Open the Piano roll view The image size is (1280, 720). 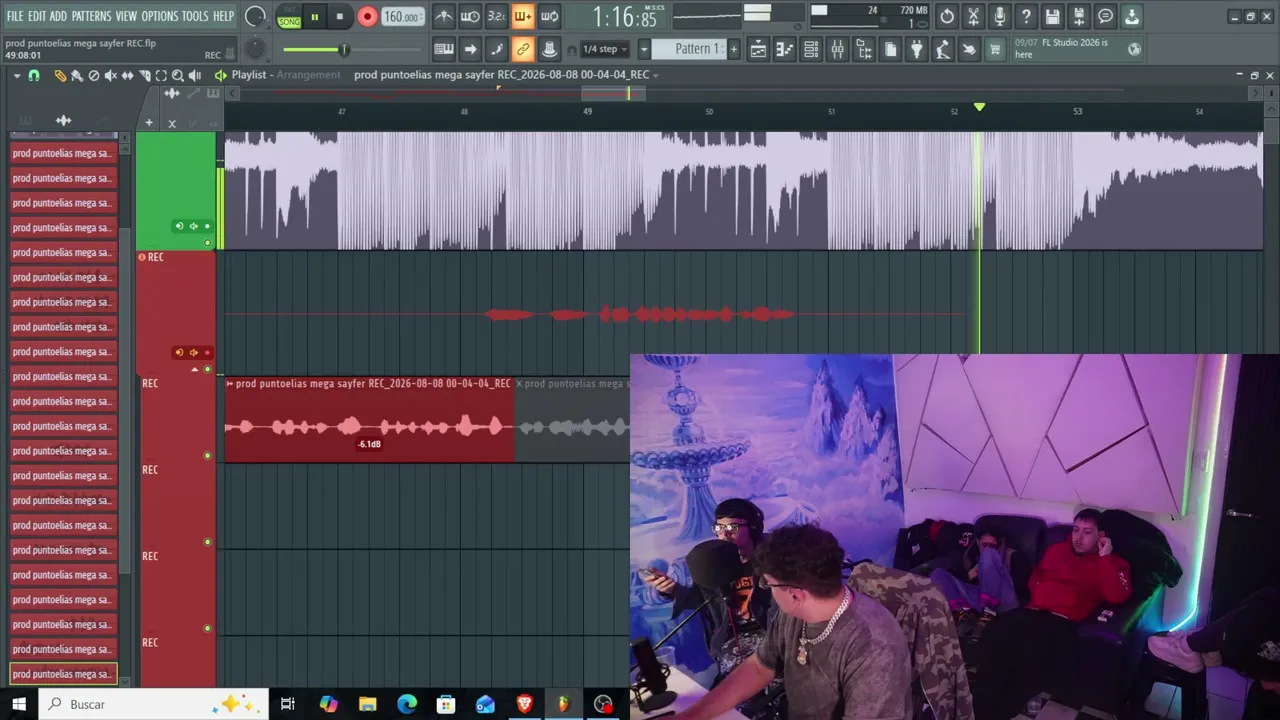click(785, 49)
